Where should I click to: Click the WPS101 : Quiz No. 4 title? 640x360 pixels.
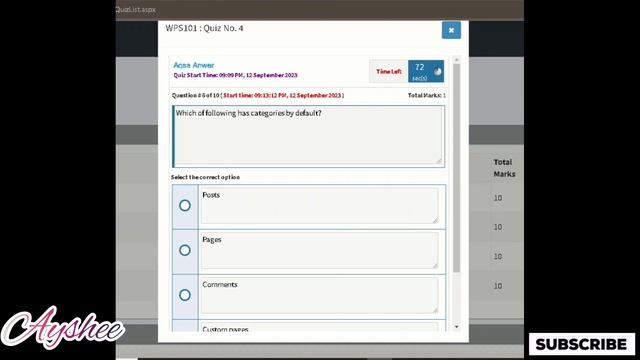[x=204, y=28]
